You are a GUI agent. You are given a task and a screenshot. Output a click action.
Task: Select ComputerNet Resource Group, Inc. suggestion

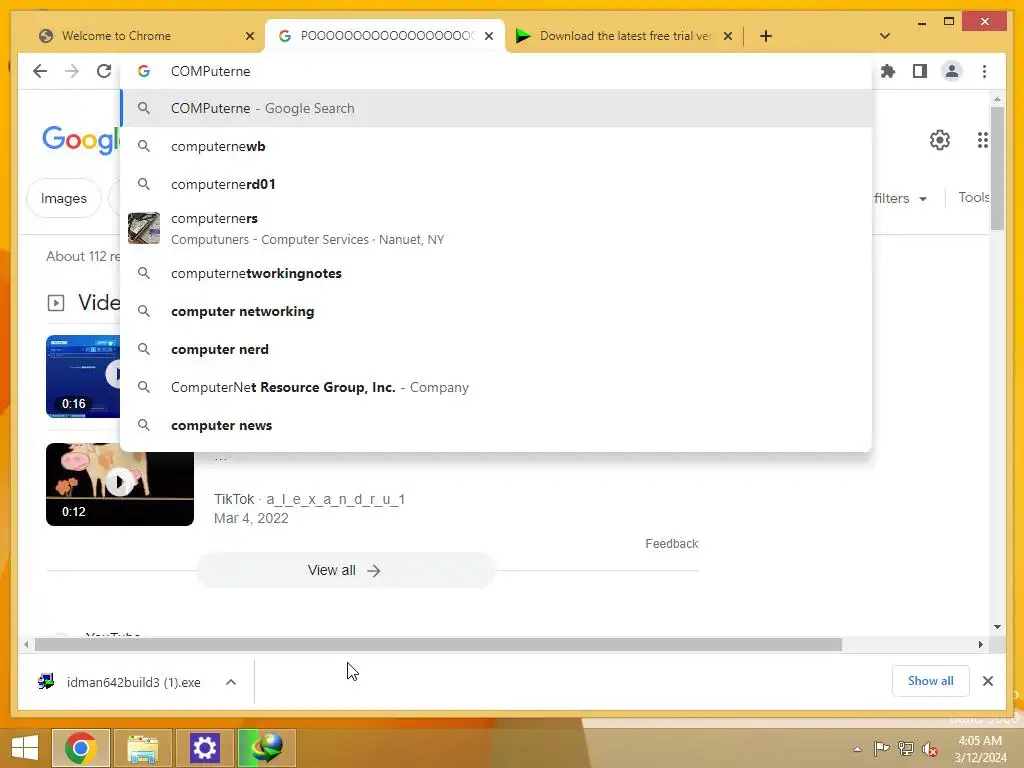coord(496,387)
